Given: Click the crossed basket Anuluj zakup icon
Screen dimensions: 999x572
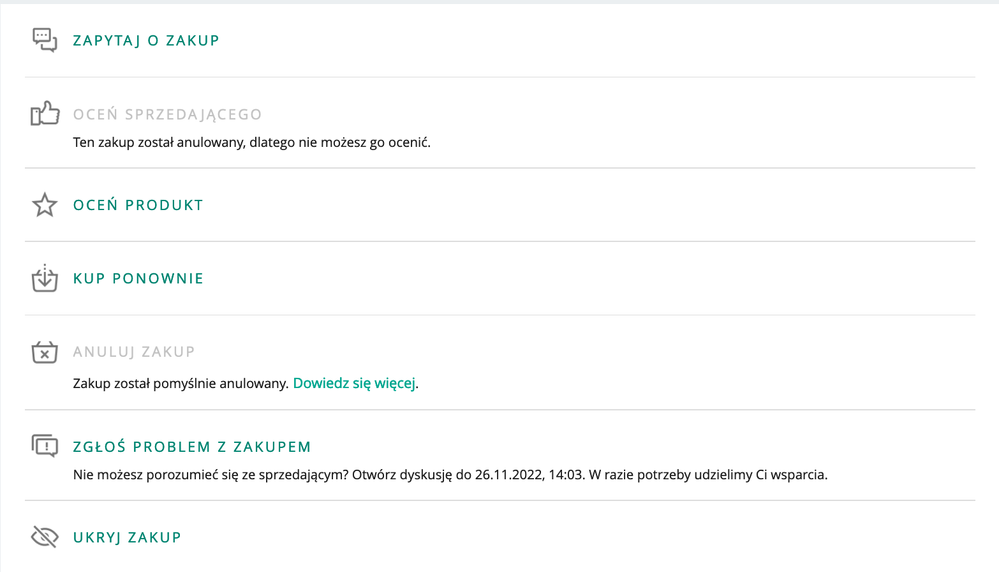Looking at the screenshot, I should (x=45, y=352).
